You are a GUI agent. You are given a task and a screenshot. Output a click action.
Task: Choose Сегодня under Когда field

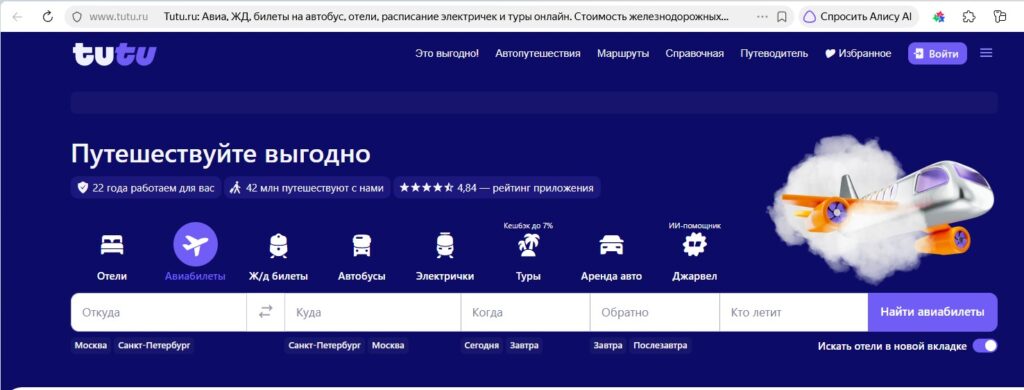coord(481,346)
